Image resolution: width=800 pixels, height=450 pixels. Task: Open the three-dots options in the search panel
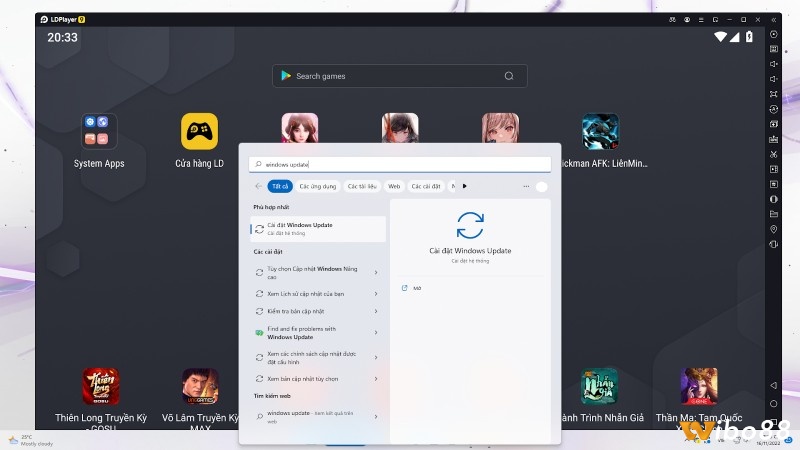(x=526, y=186)
